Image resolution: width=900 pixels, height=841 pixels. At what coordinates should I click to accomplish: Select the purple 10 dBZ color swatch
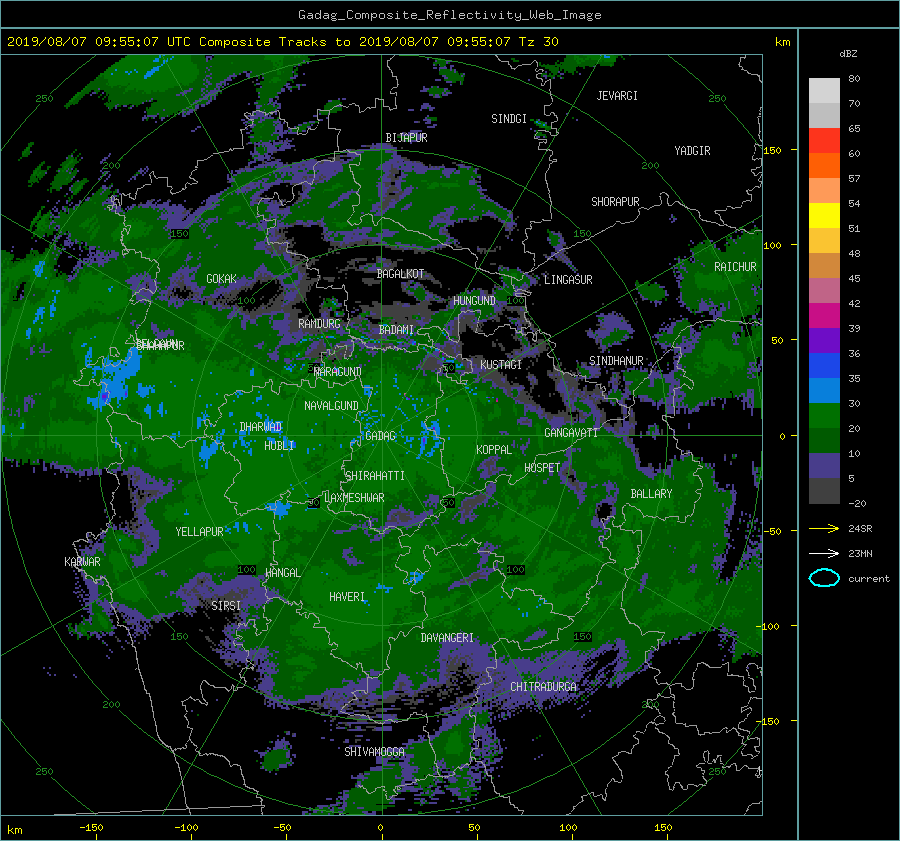click(x=824, y=465)
